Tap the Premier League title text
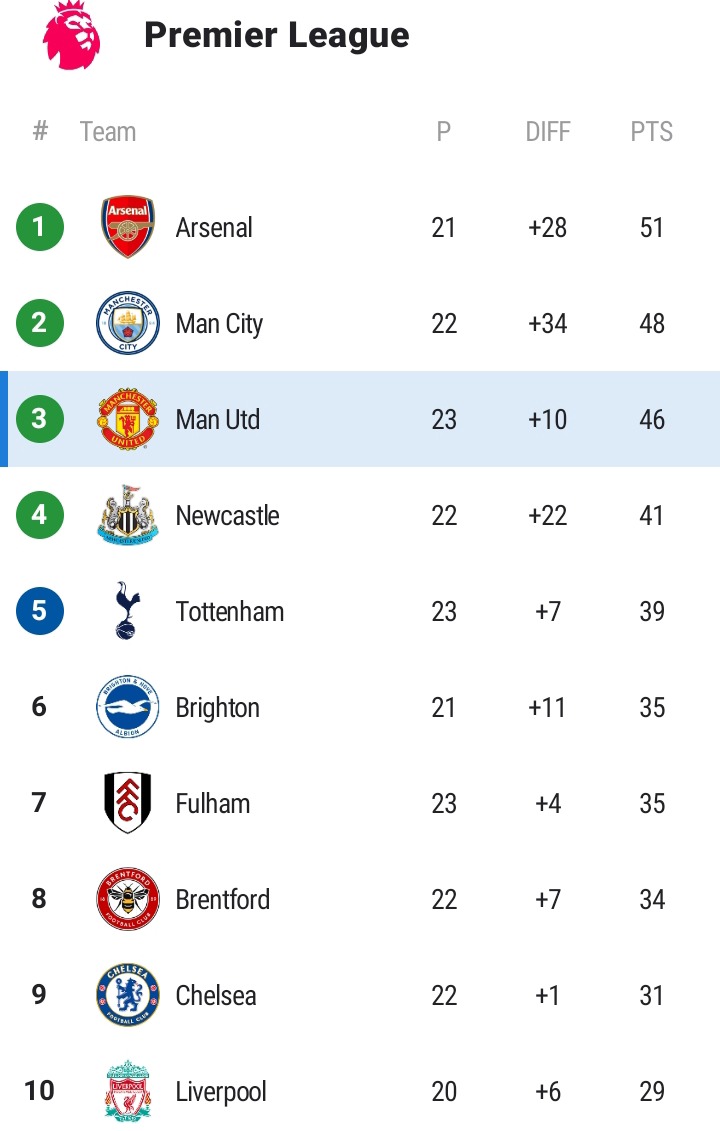 coord(277,35)
